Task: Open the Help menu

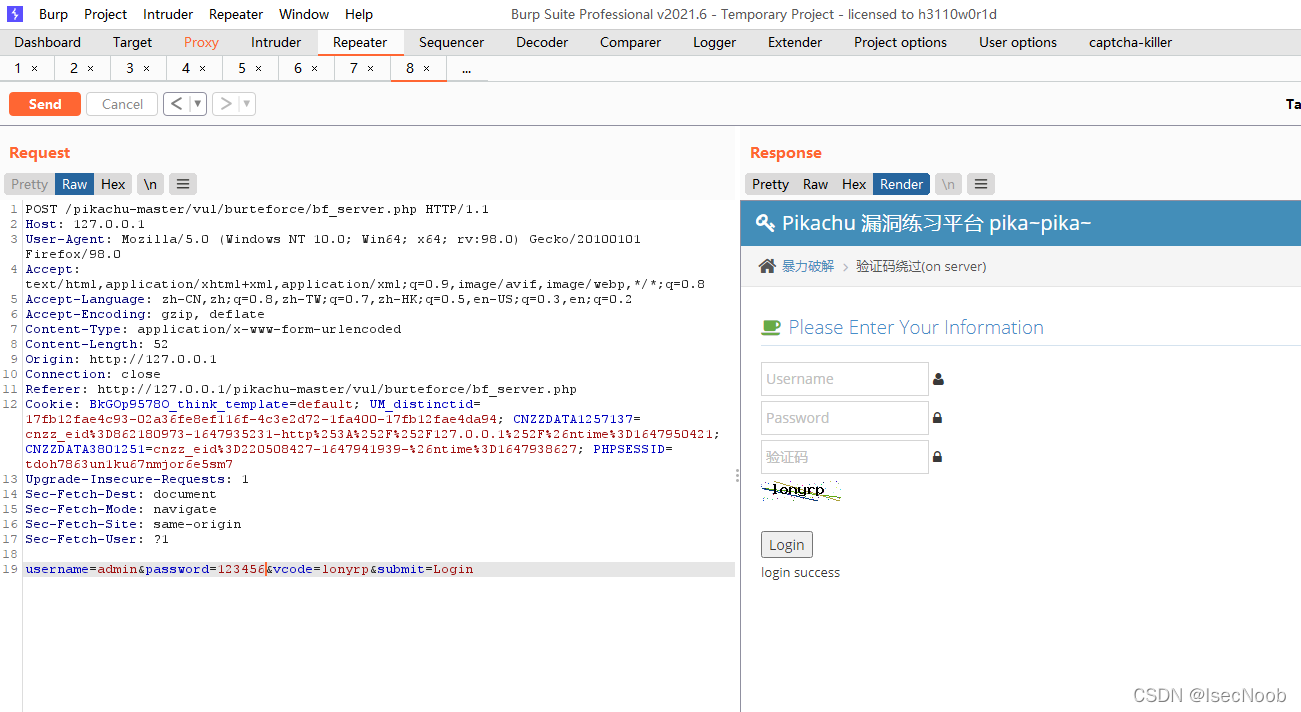Action: (359, 14)
